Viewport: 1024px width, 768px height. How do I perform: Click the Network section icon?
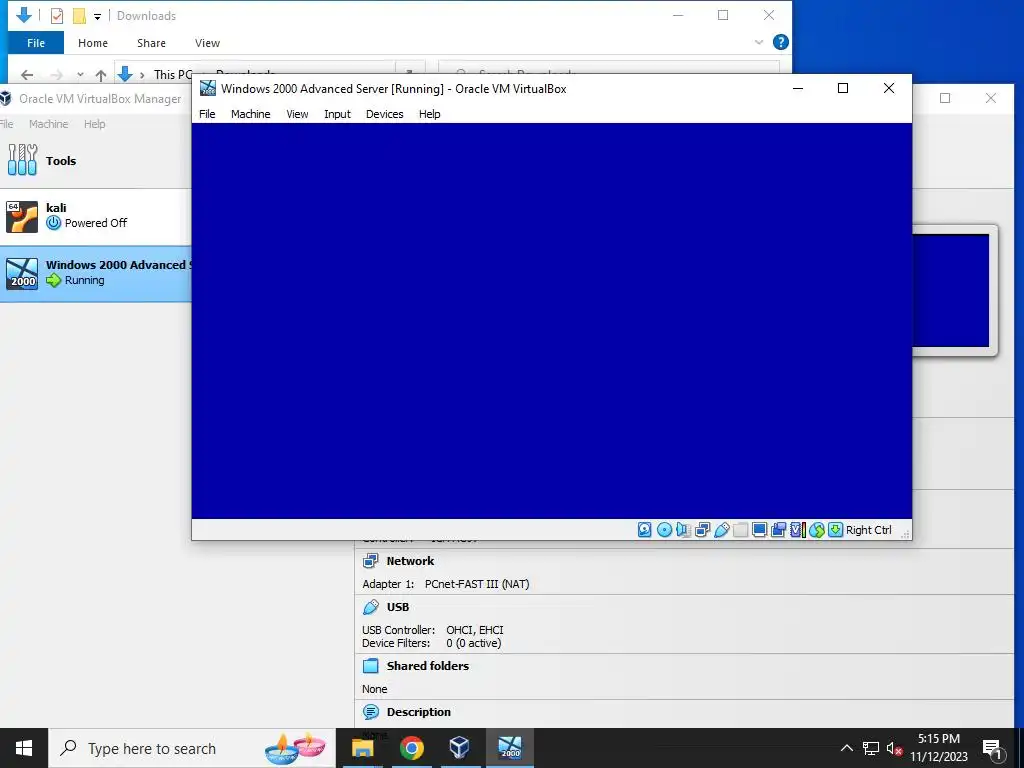click(370, 560)
